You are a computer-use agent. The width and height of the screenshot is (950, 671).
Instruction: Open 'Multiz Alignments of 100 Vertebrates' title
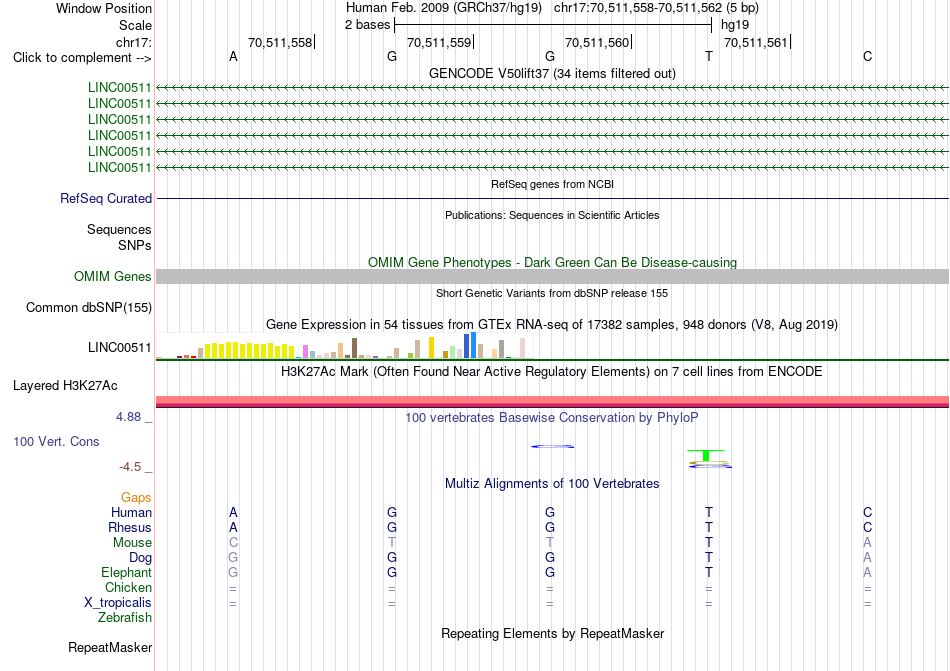pyautogui.click(x=552, y=483)
